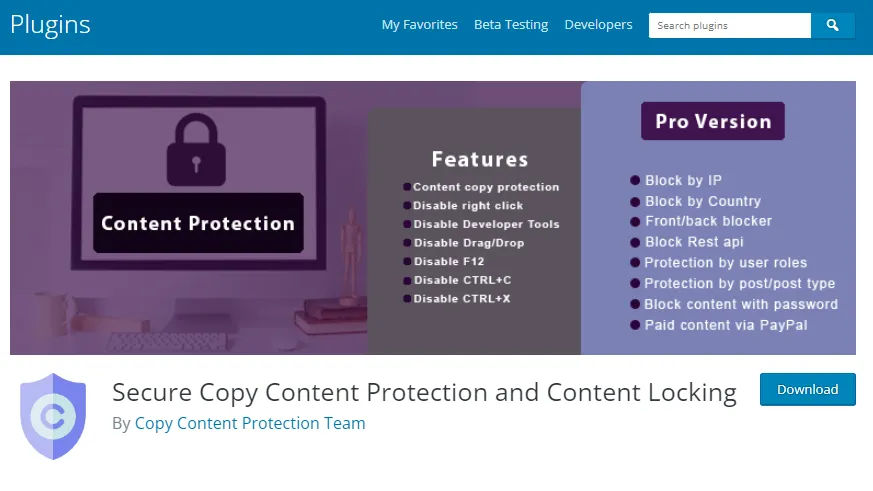Open the Developers menu link

[598, 25]
